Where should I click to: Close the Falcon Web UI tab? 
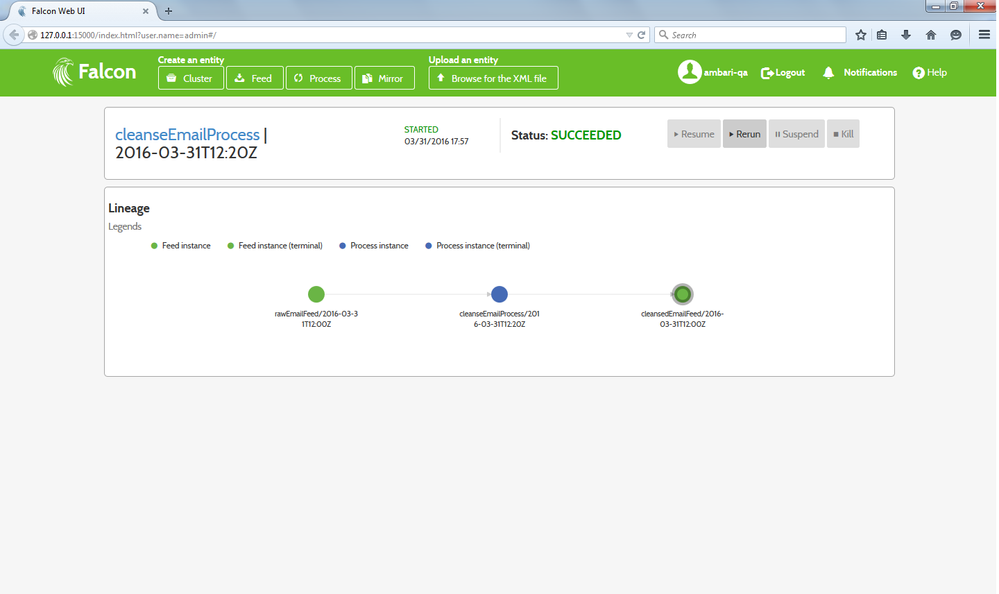[x=145, y=11]
